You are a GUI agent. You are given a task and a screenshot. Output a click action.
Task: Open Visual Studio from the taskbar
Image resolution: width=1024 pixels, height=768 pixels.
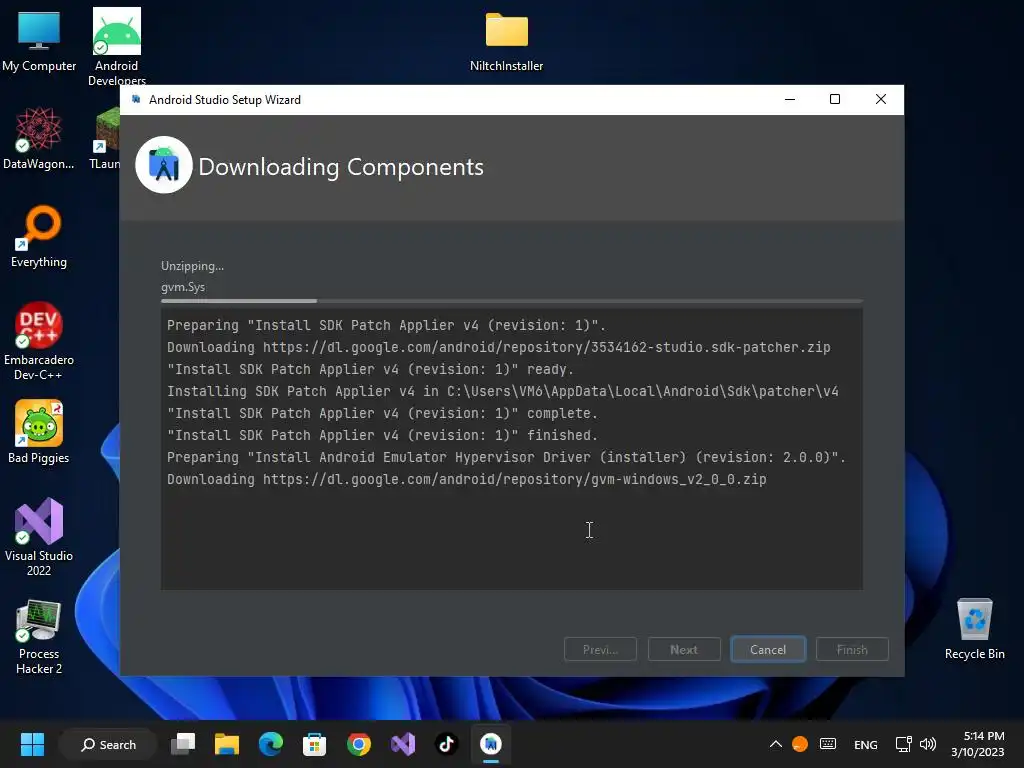click(403, 744)
